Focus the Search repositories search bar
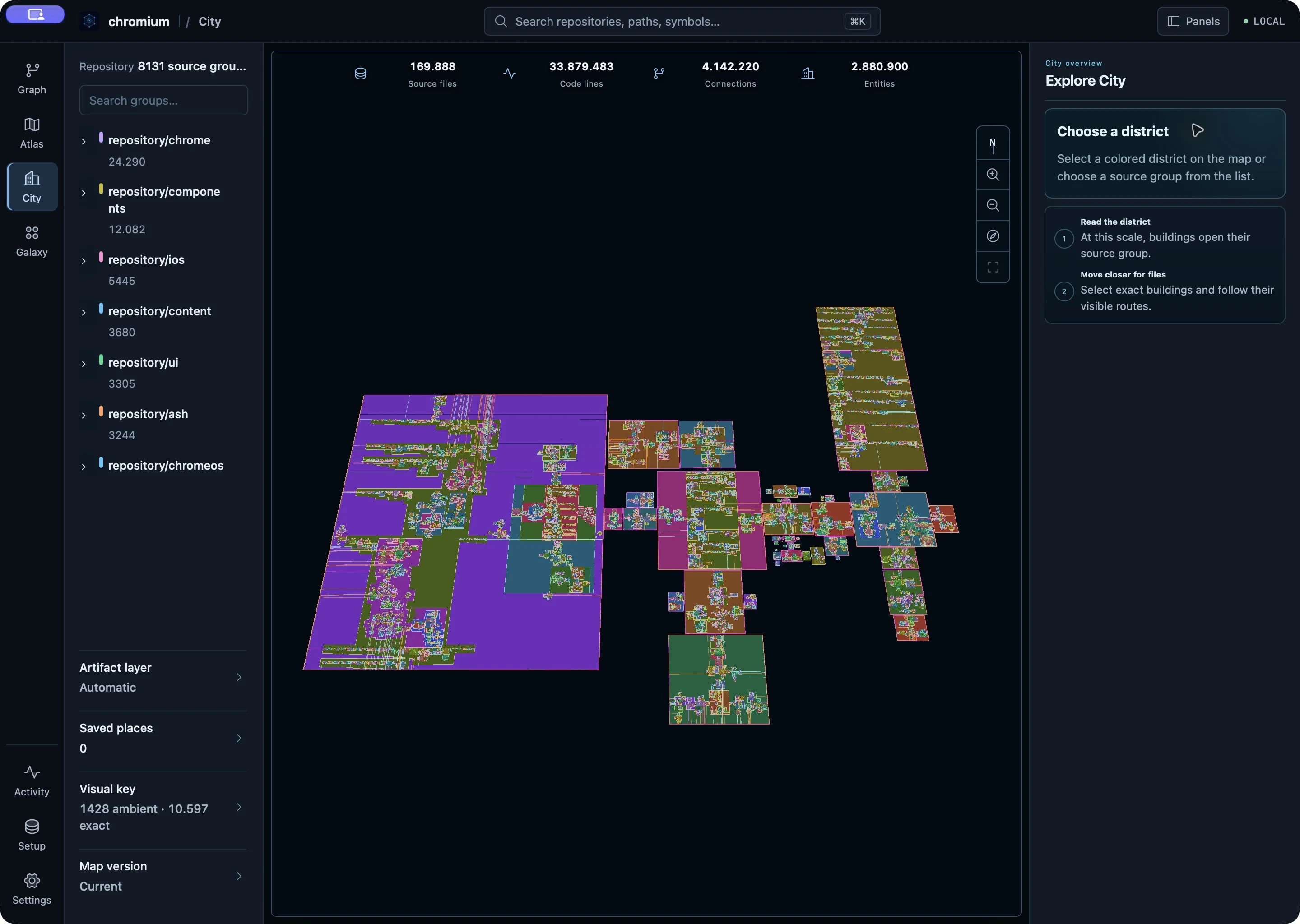The width and height of the screenshot is (1300, 924). coord(682,21)
